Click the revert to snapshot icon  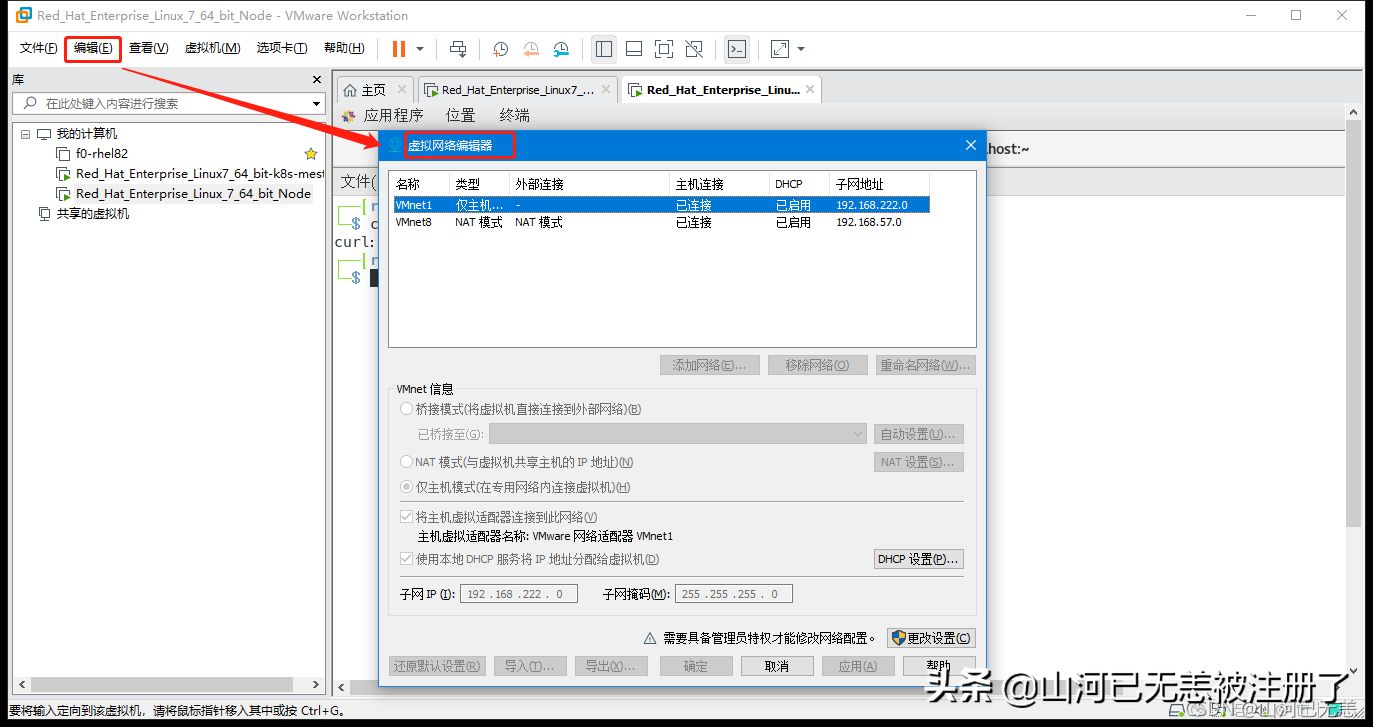pyautogui.click(x=531, y=48)
